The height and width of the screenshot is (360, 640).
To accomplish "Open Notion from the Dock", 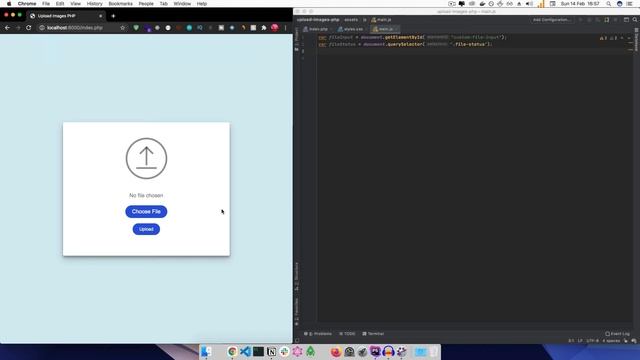I will pyautogui.click(x=271, y=351).
